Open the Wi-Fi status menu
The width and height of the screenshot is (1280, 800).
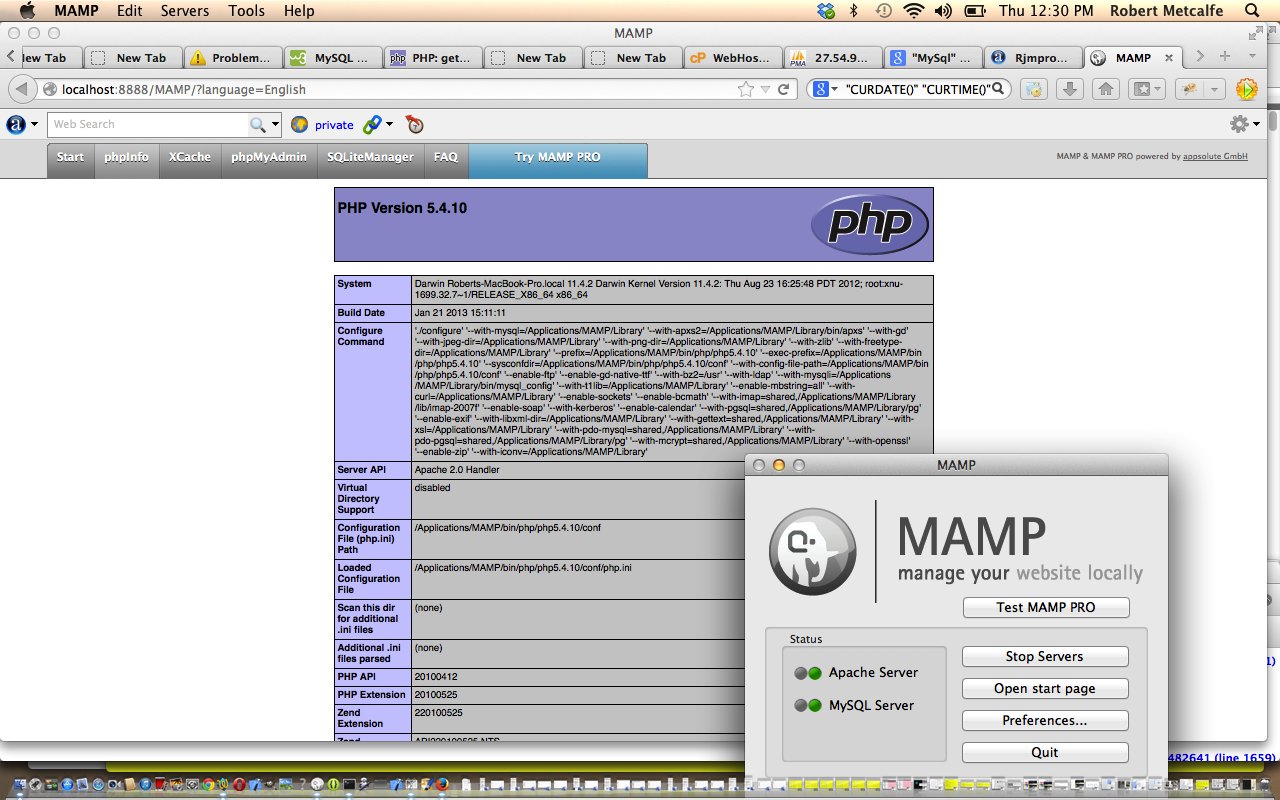click(912, 11)
